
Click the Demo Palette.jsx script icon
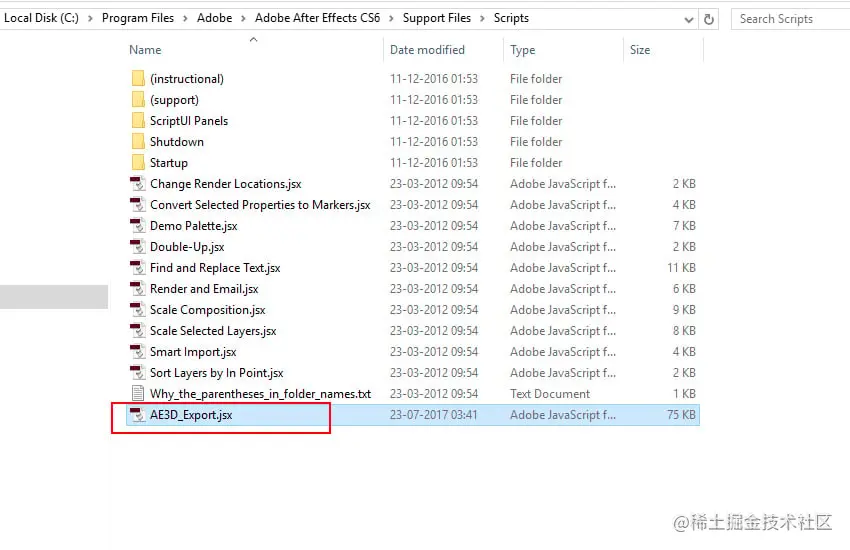click(138, 225)
